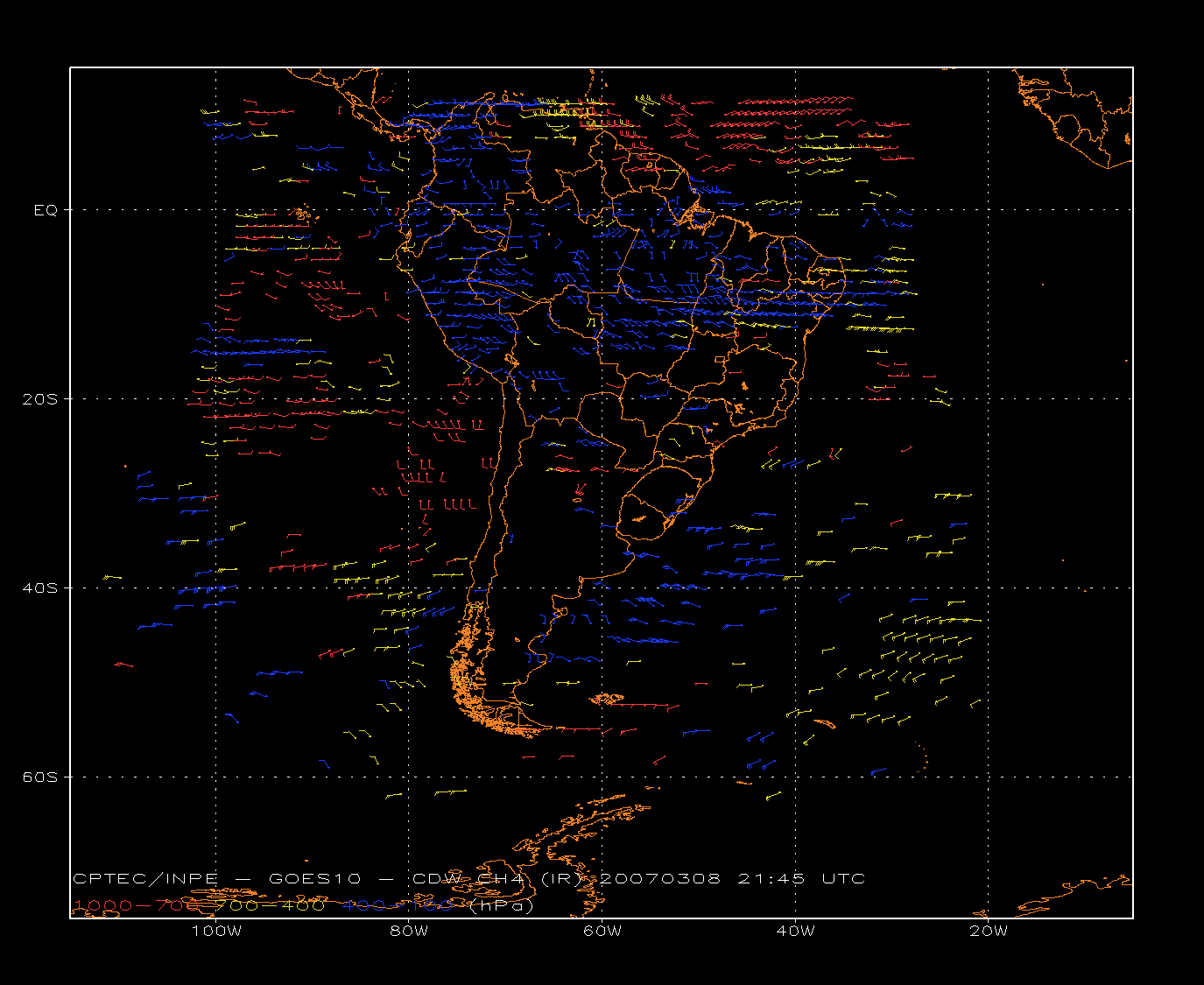Click the 80W longitude label
1204x985 pixels.
(409, 931)
